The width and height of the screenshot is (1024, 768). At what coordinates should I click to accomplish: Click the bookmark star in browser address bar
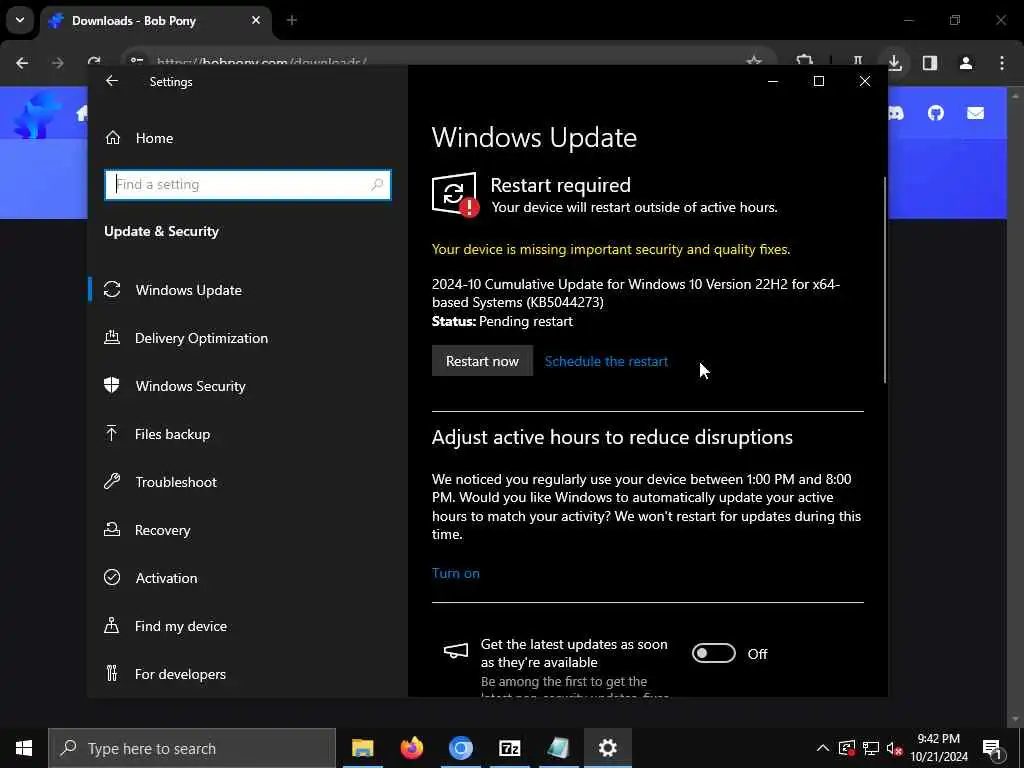[754, 61]
